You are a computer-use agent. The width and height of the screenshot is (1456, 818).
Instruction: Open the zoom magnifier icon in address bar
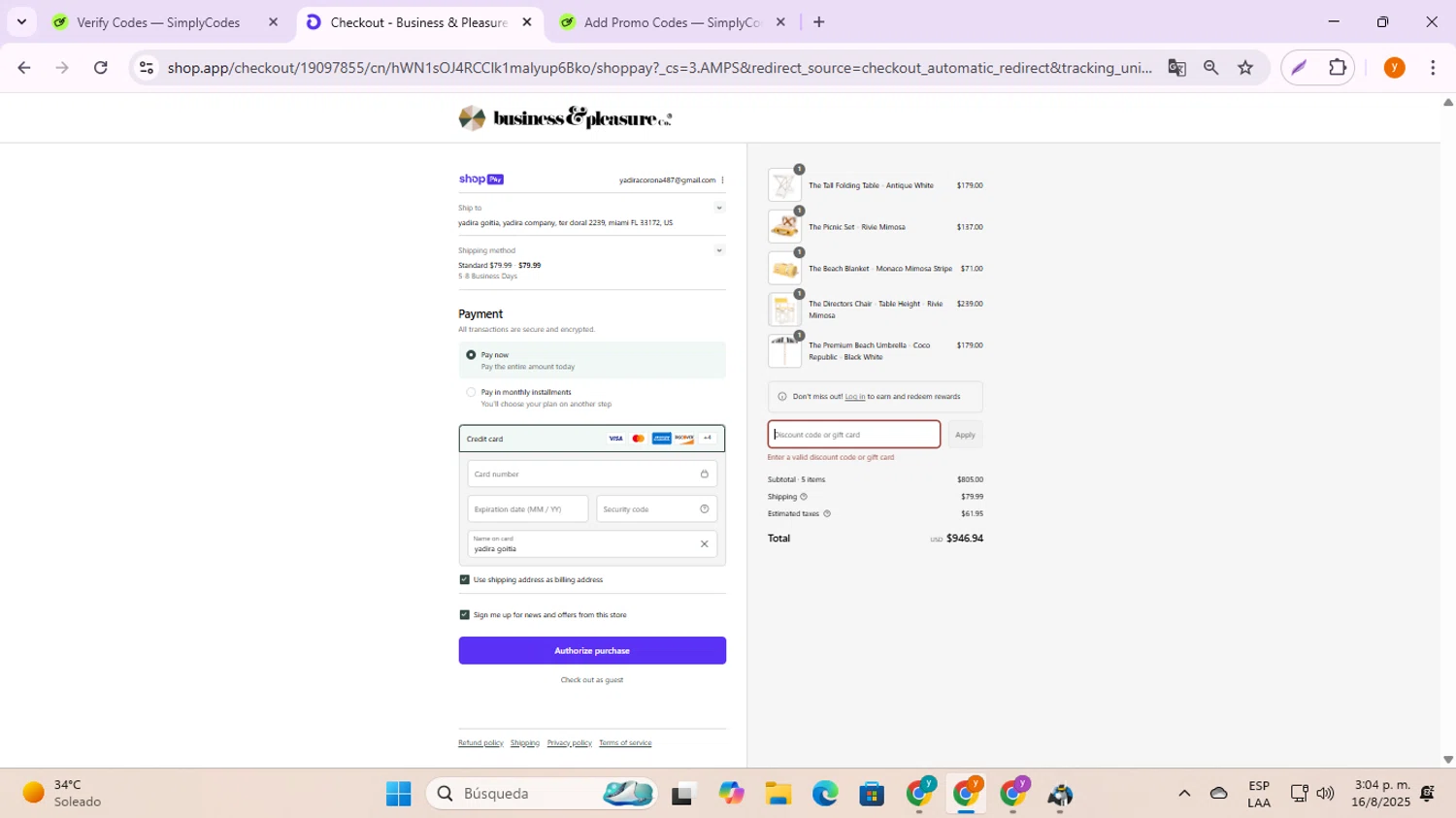[x=1210, y=68]
